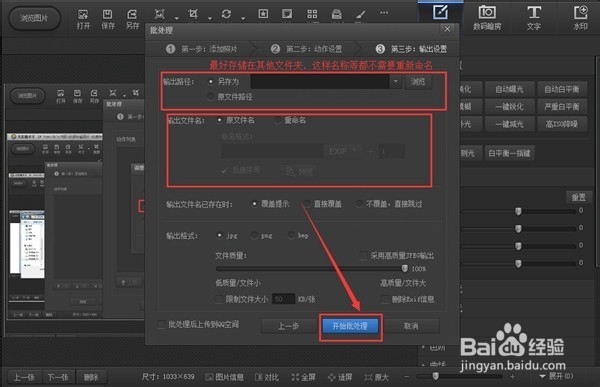Image resolution: width=600 pixels, height=387 pixels.
Task: Click the 自动曝光 auto exposure button
Action: [x=509, y=89]
